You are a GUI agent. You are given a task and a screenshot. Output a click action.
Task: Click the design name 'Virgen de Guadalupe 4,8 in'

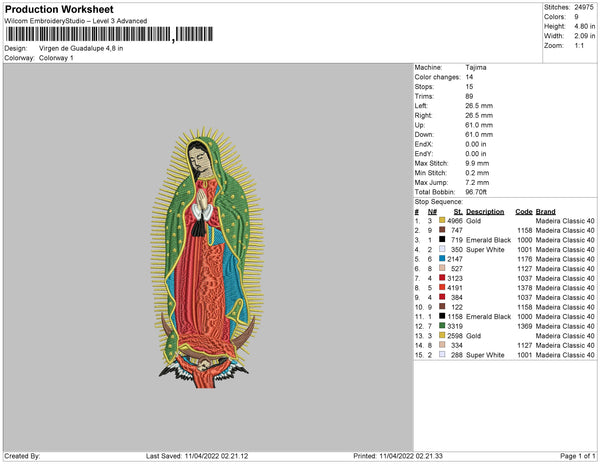81,48
